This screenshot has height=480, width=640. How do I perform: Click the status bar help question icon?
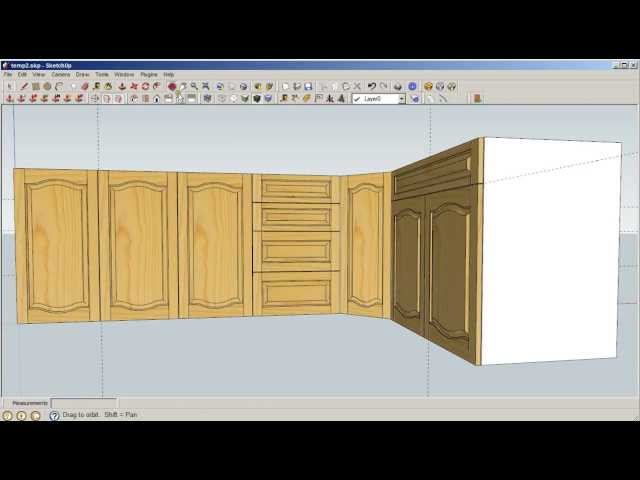(x=54, y=416)
